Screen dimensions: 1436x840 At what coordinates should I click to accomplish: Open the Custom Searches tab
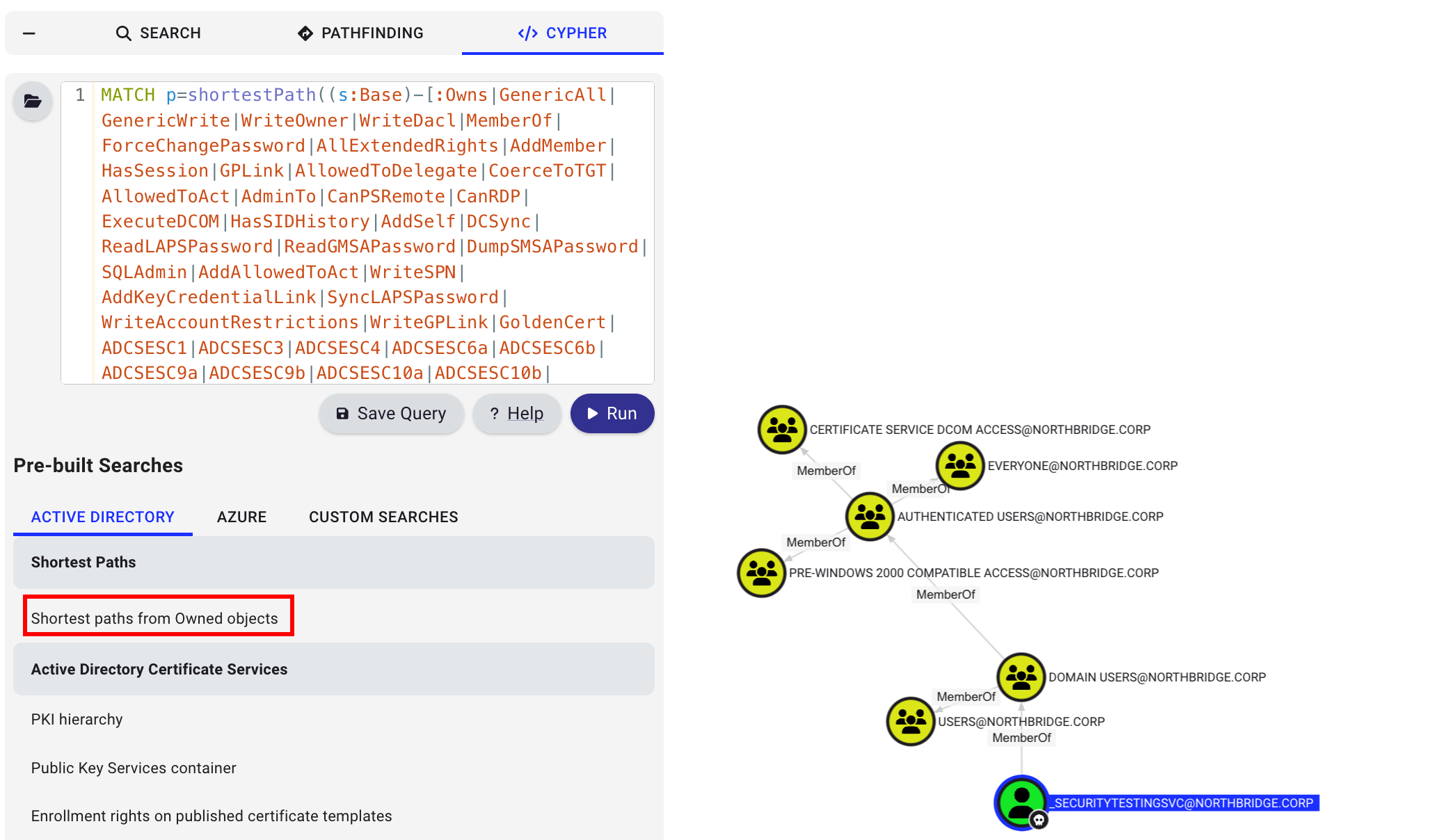point(383,517)
